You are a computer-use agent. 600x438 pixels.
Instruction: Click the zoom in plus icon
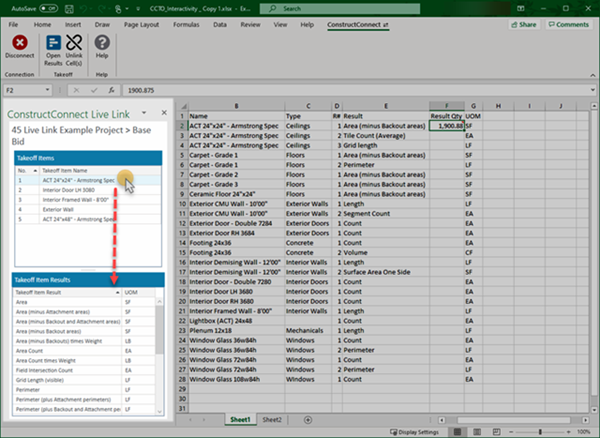coord(569,432)
